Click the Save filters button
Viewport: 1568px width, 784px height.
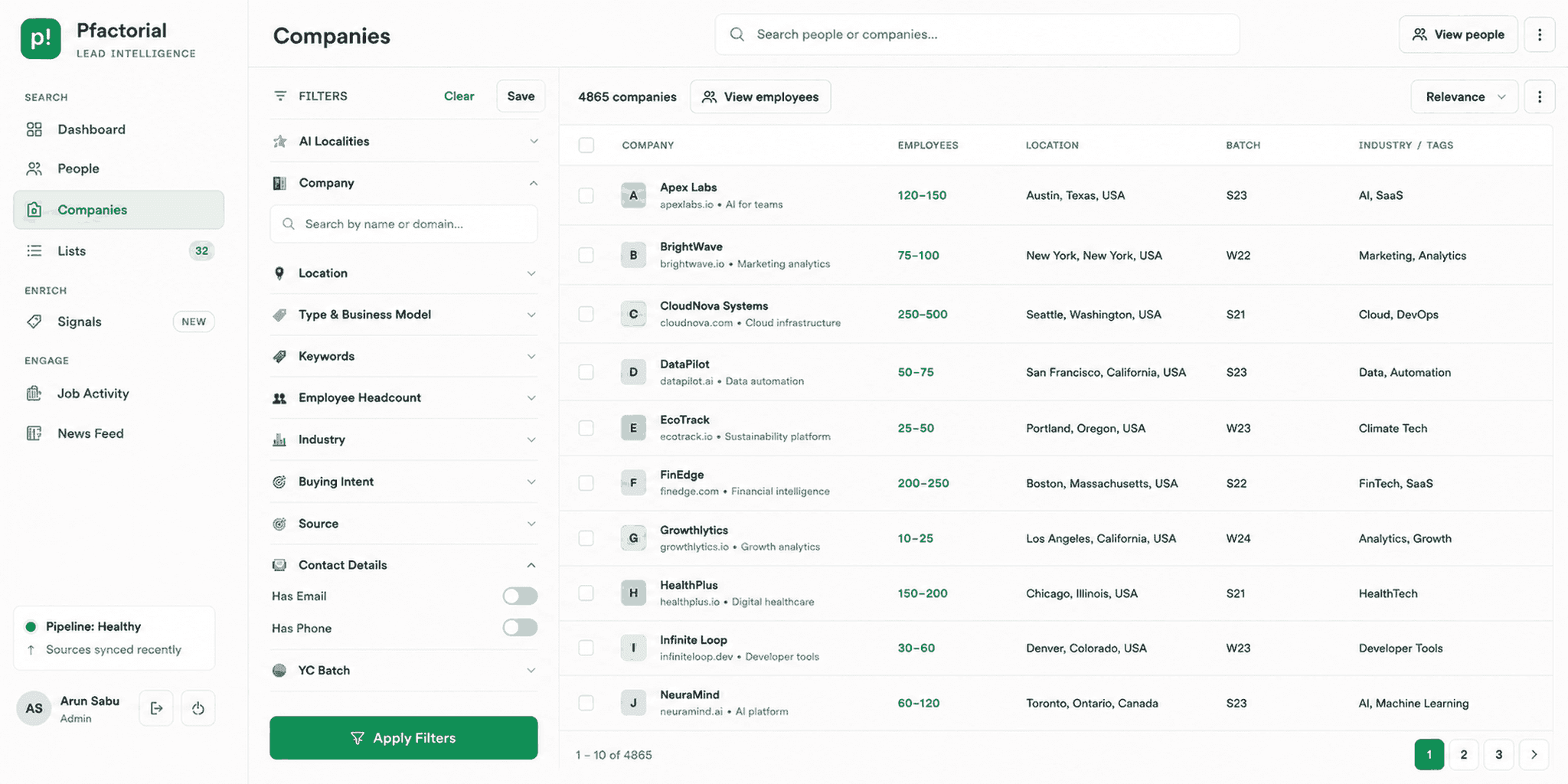(x=521, y=96)
